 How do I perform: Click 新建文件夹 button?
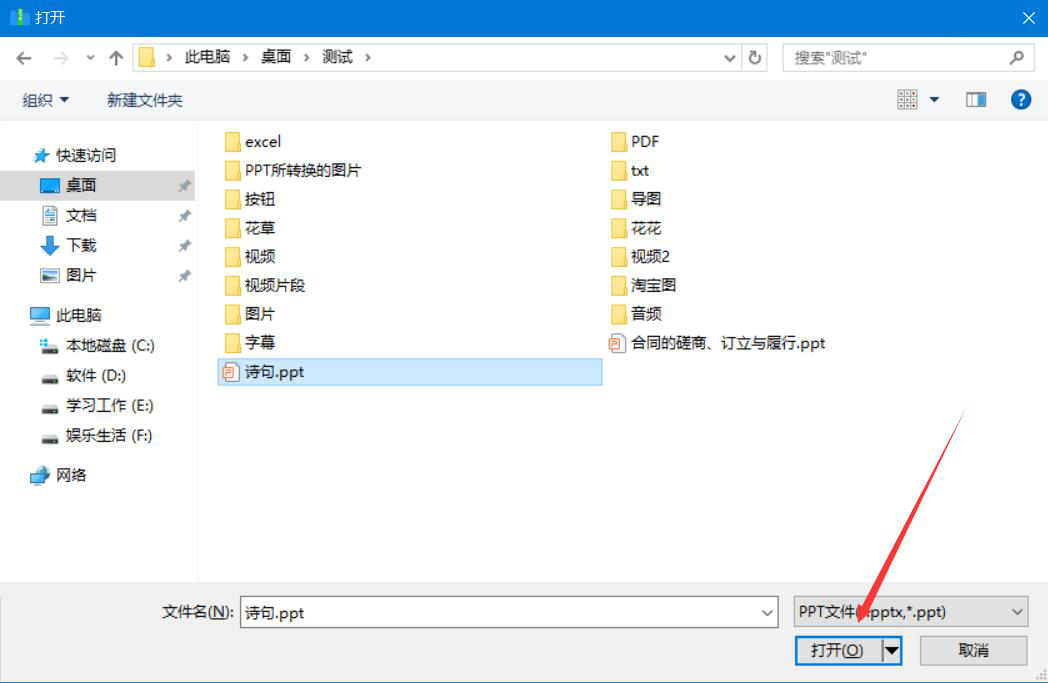tap(144, 100)
